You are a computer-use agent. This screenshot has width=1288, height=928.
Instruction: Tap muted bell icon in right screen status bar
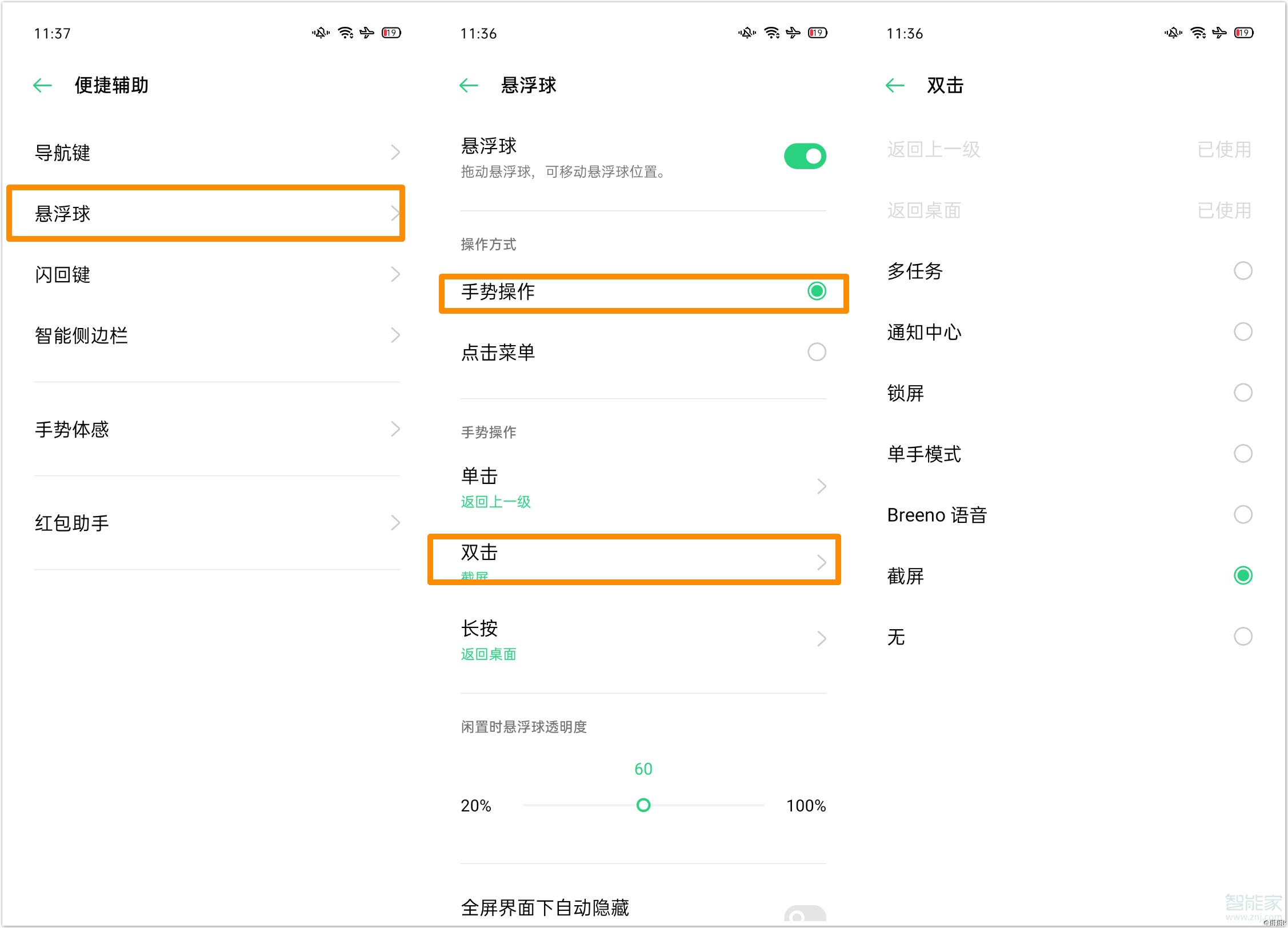(x=1173, y=33)
